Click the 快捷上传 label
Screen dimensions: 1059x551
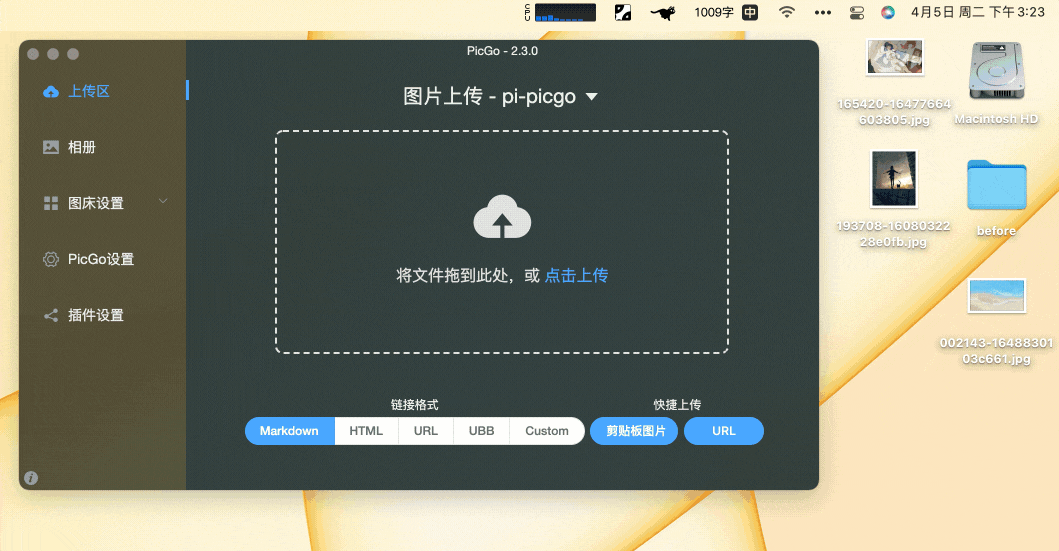pos(677,404)
